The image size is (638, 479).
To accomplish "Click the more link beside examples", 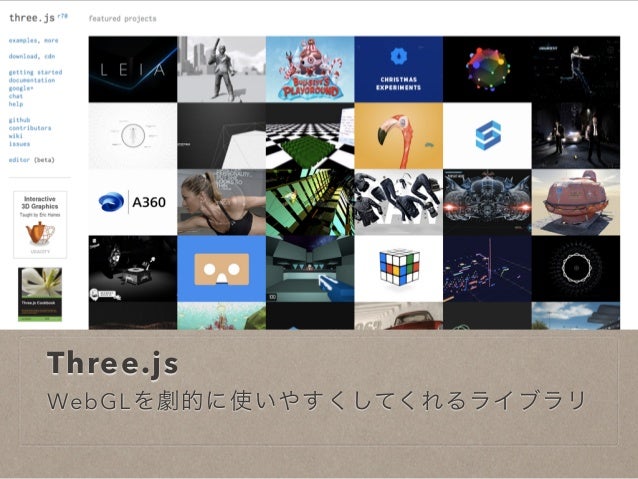I will 51,41.
